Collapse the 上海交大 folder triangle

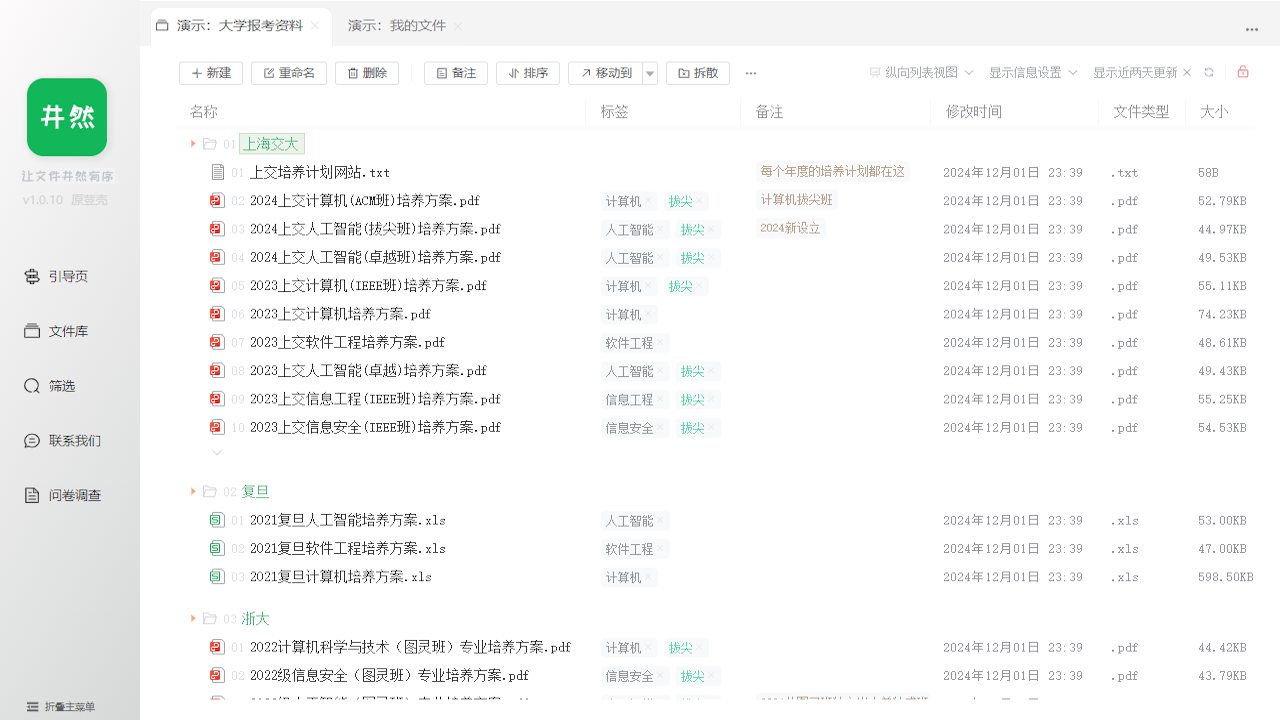pyautogui.click(x=193, y=144)
